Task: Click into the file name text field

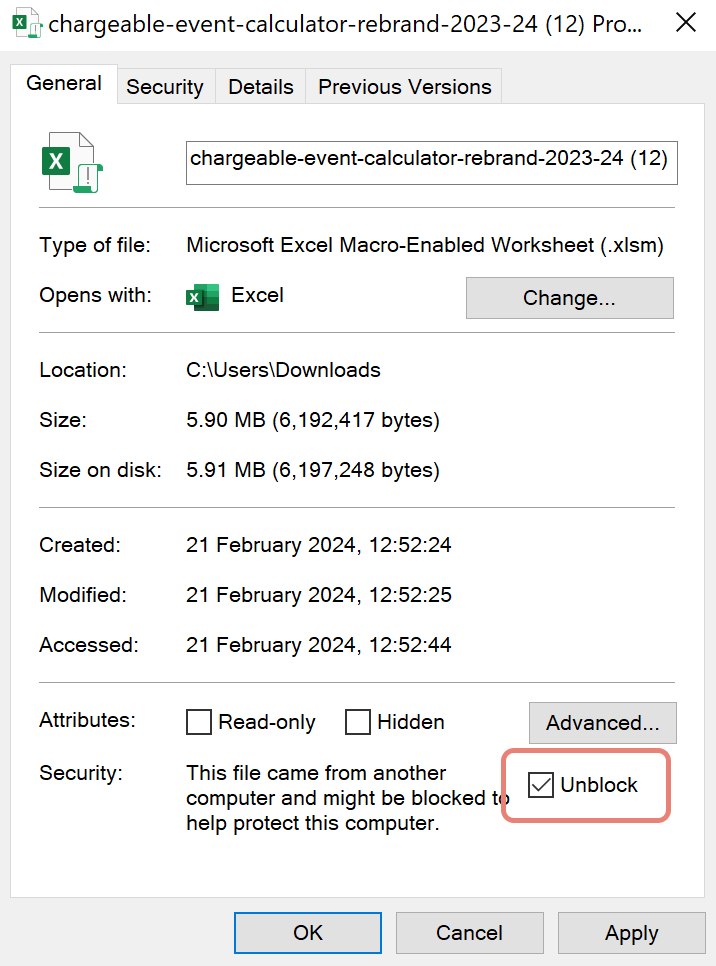Action: coord(431,159)
